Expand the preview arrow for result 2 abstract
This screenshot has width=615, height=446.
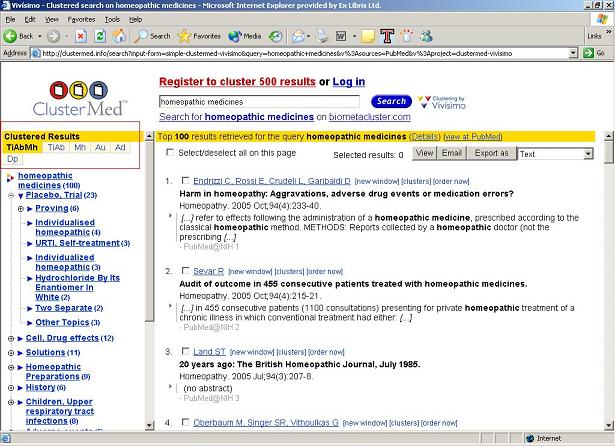pos(170,306)
